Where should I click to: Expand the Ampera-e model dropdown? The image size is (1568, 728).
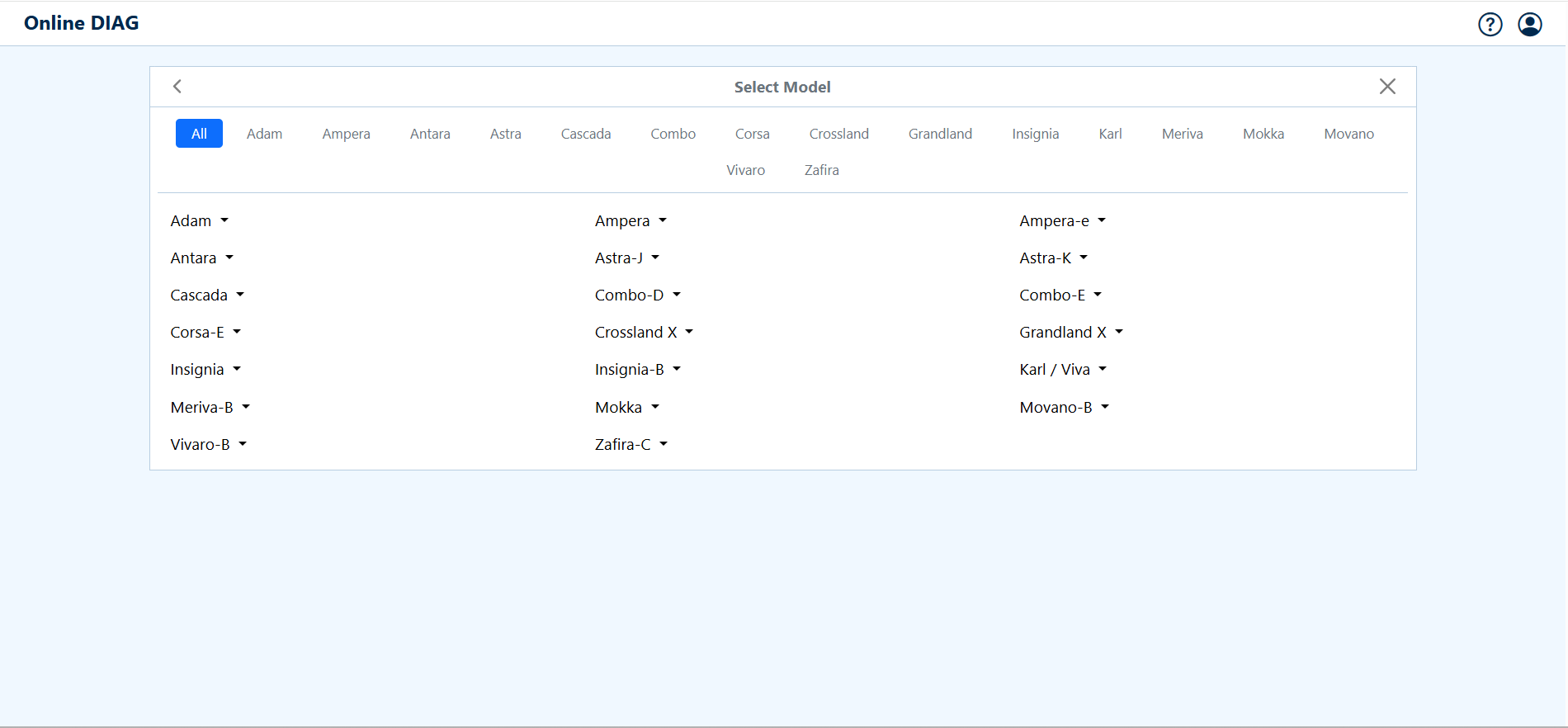1062,221
